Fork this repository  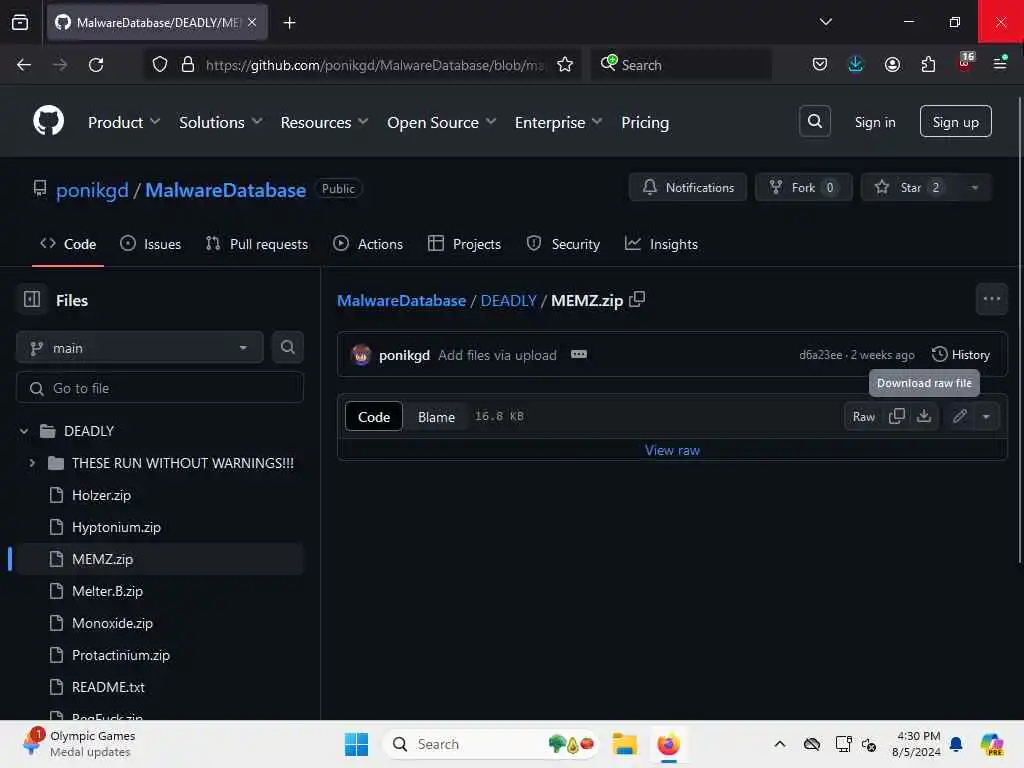804,187
